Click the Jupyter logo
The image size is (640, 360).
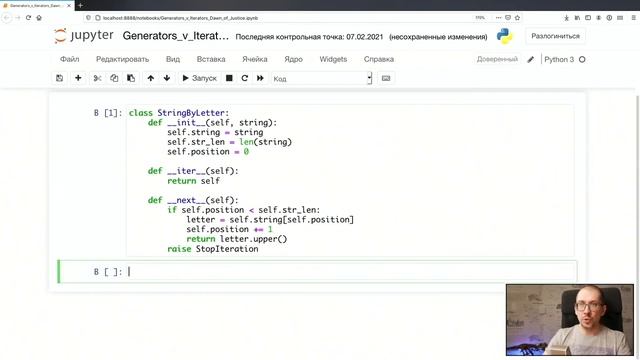84,36
